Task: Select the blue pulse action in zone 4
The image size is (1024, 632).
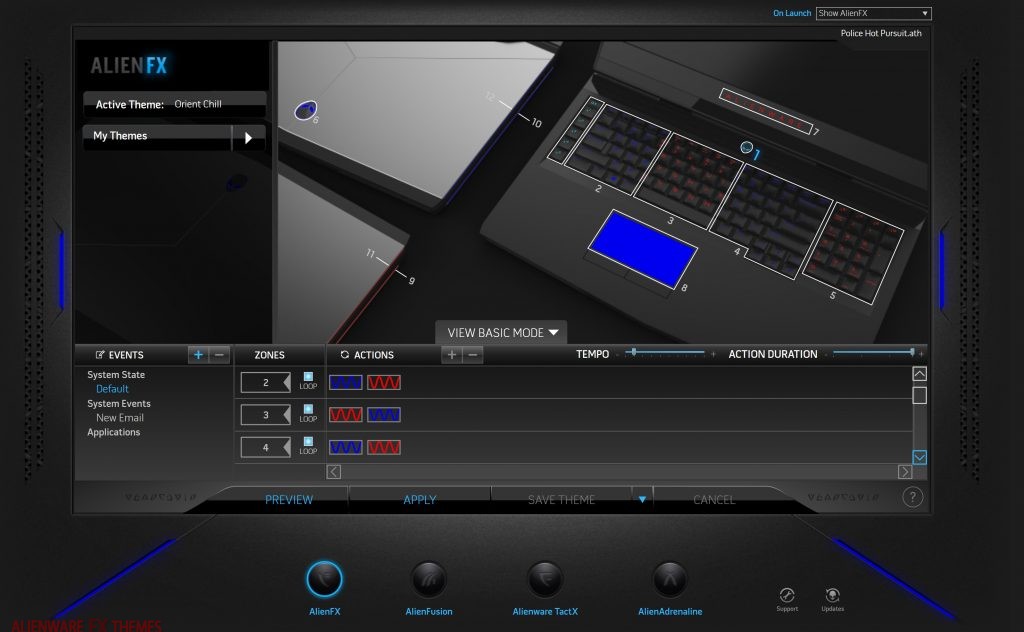Action: tap(345, 447)
